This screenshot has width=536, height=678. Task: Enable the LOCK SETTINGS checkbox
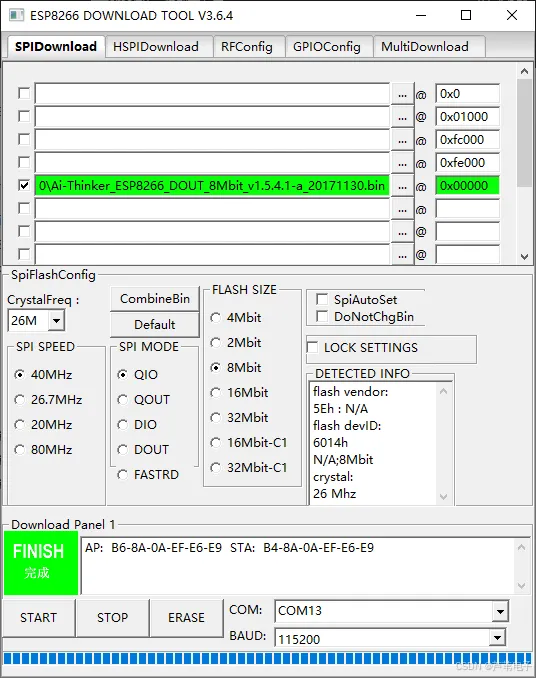[313, 347]
